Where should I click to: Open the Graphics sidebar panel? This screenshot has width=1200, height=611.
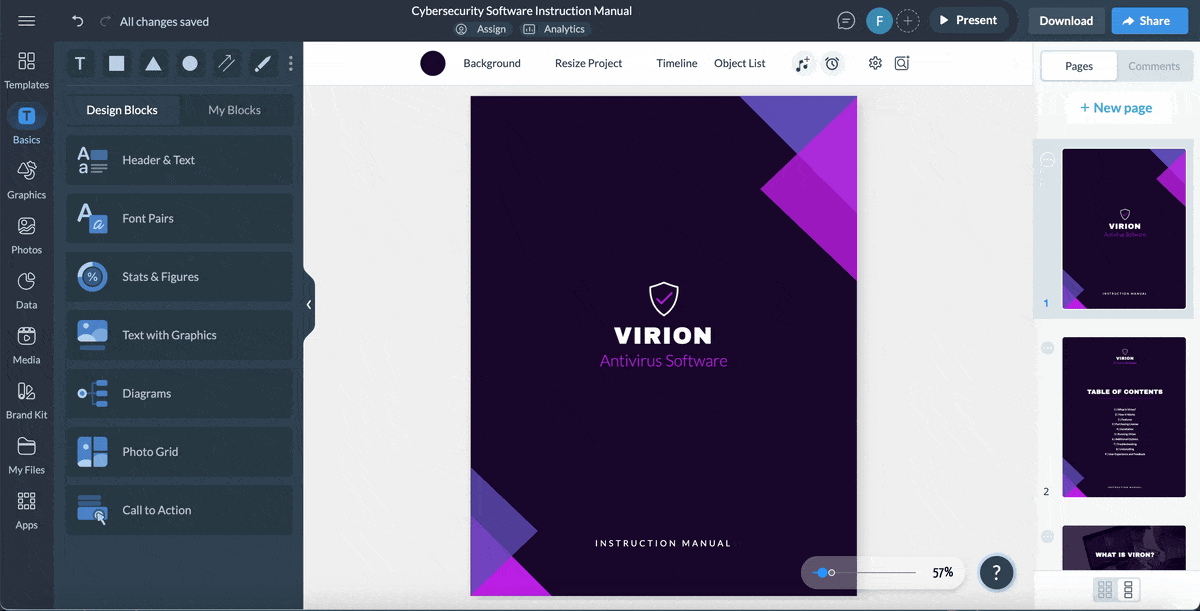point(27,180)
